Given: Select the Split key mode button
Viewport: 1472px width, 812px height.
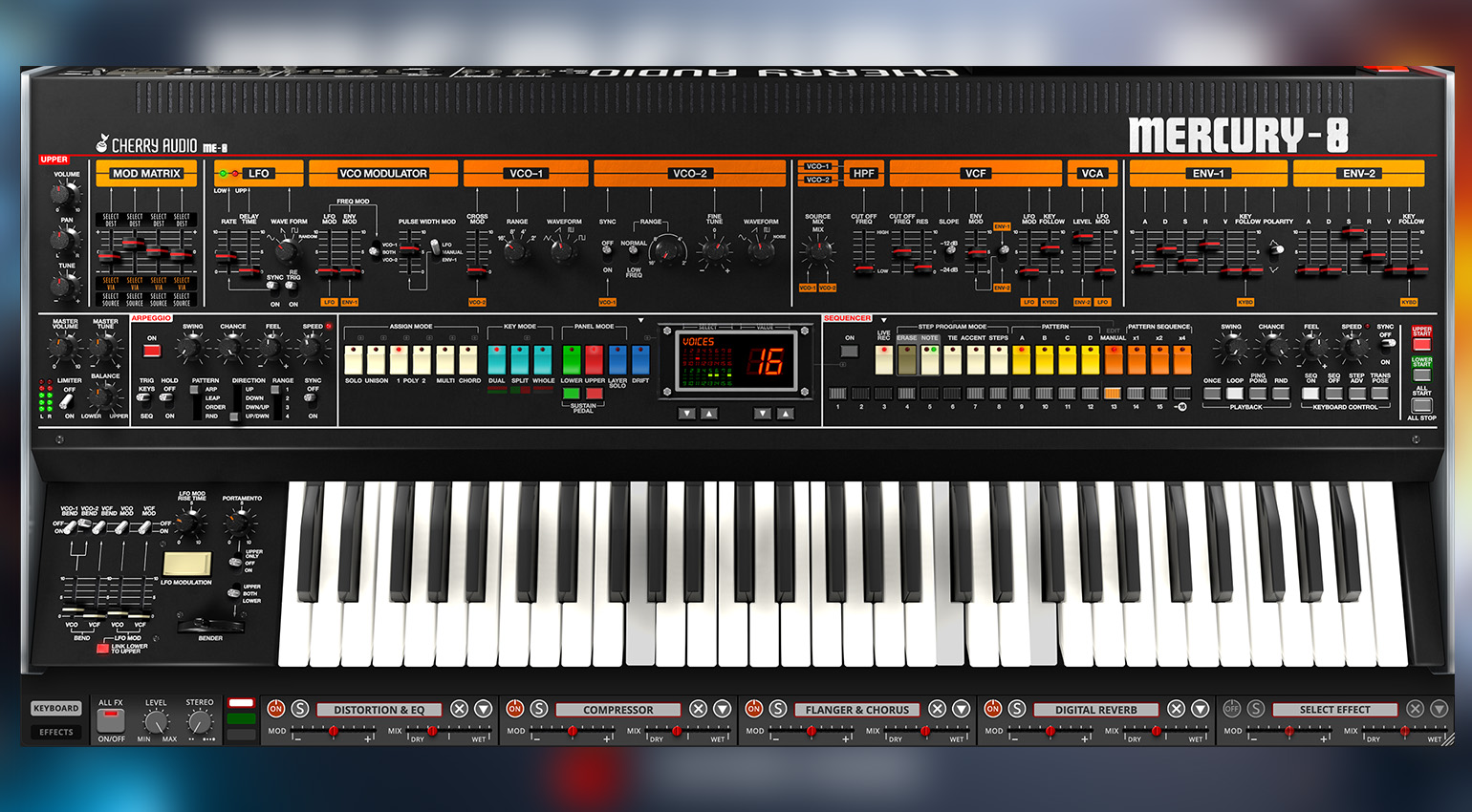Looking at the screenshot, I should click(x=519, y=360).
